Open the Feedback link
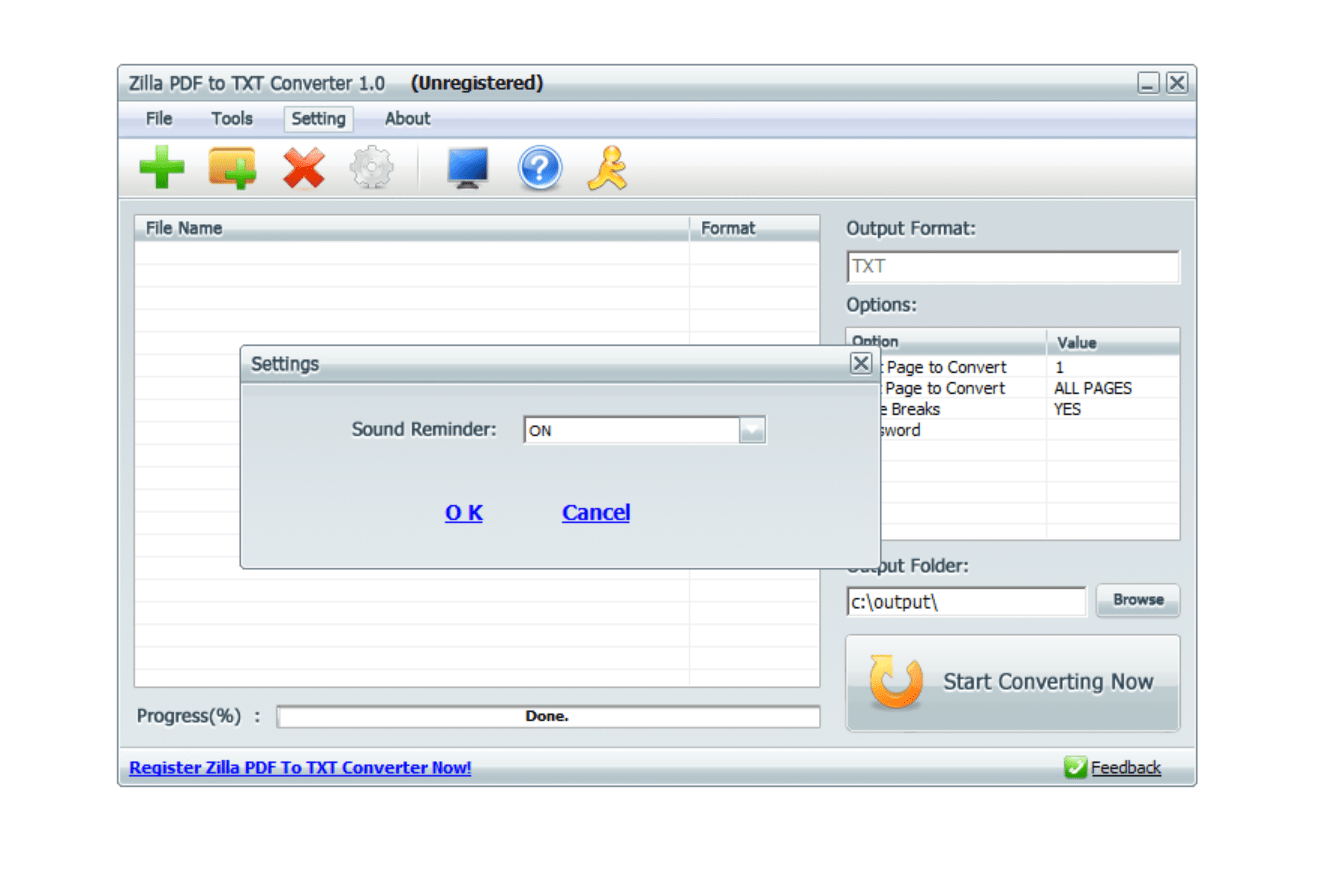Image resolution: width=1324 pixels, height=879 pixels. (x=1126, y=768)
